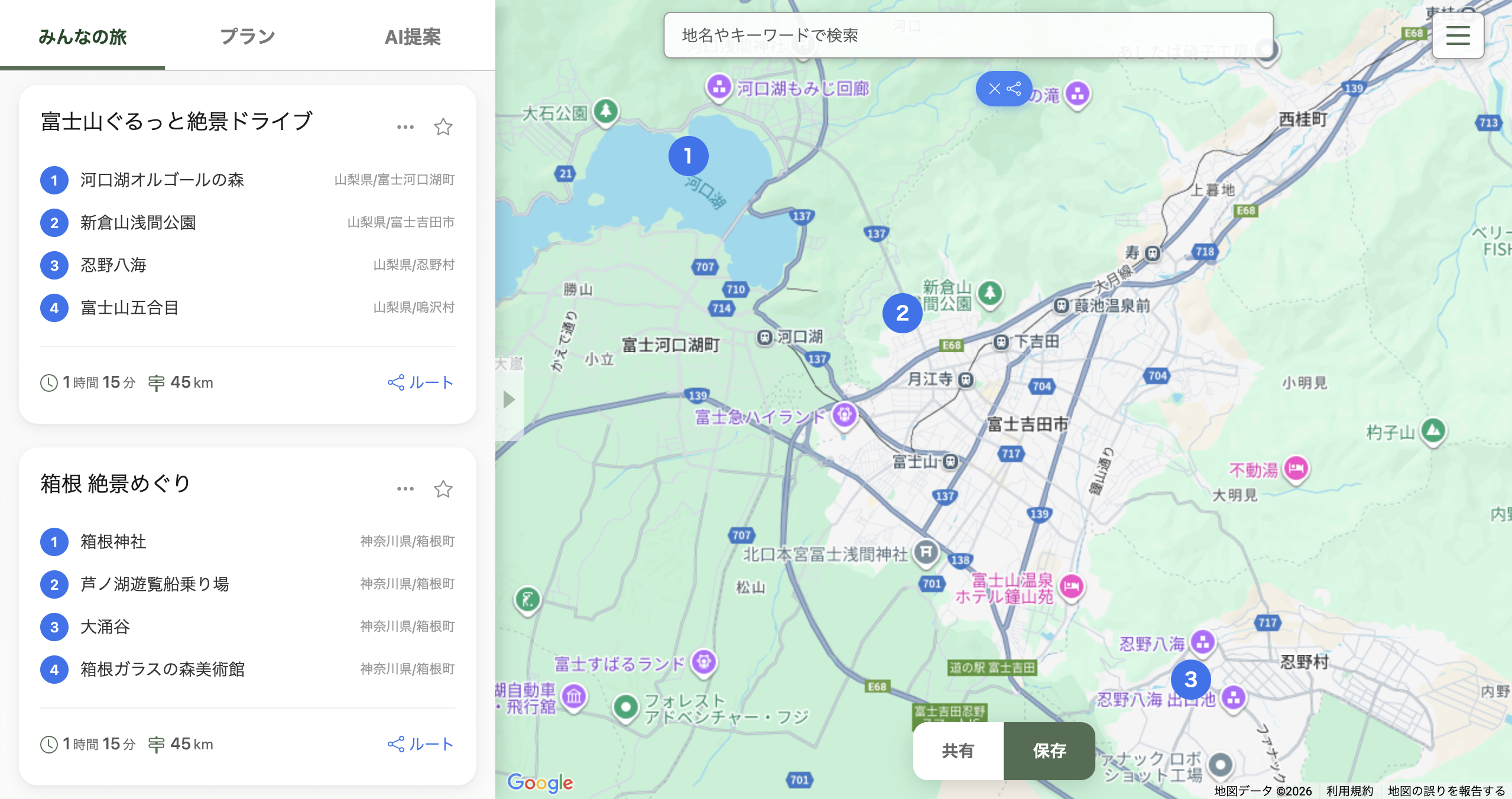
Task: Open the route for 箱根 絶景めぐり
Action: point(421,744)
